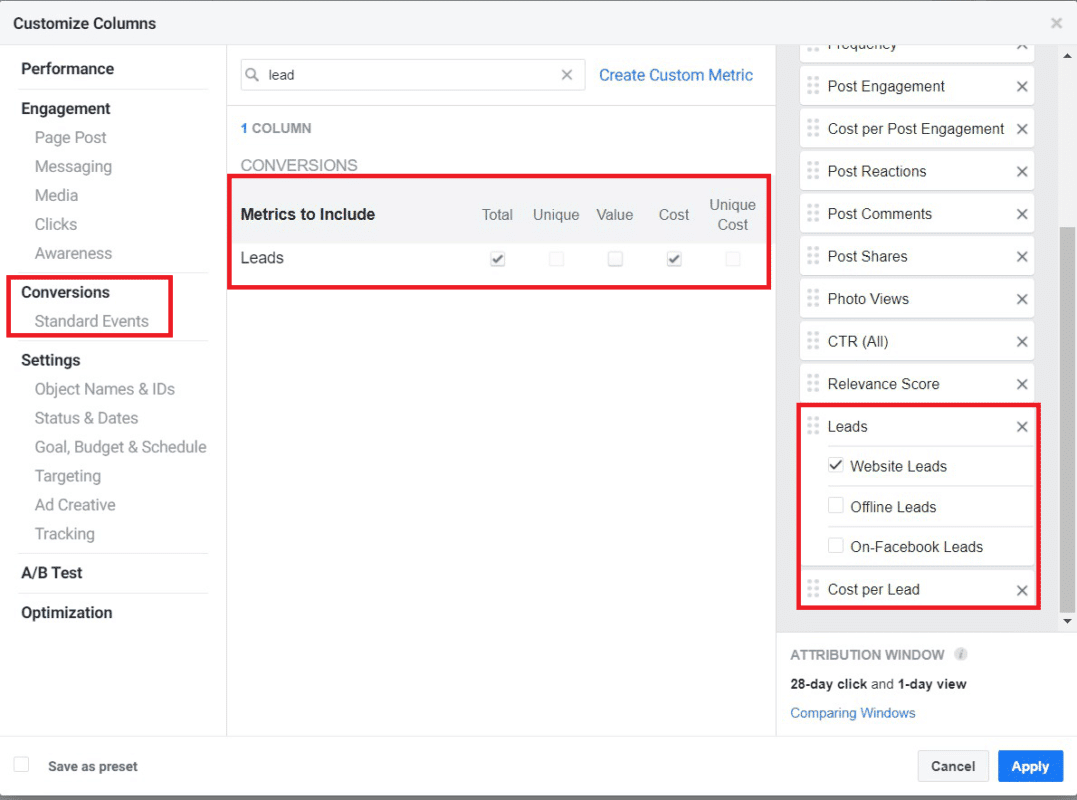Click the metric search field
1077x800 pixels.
410,75
